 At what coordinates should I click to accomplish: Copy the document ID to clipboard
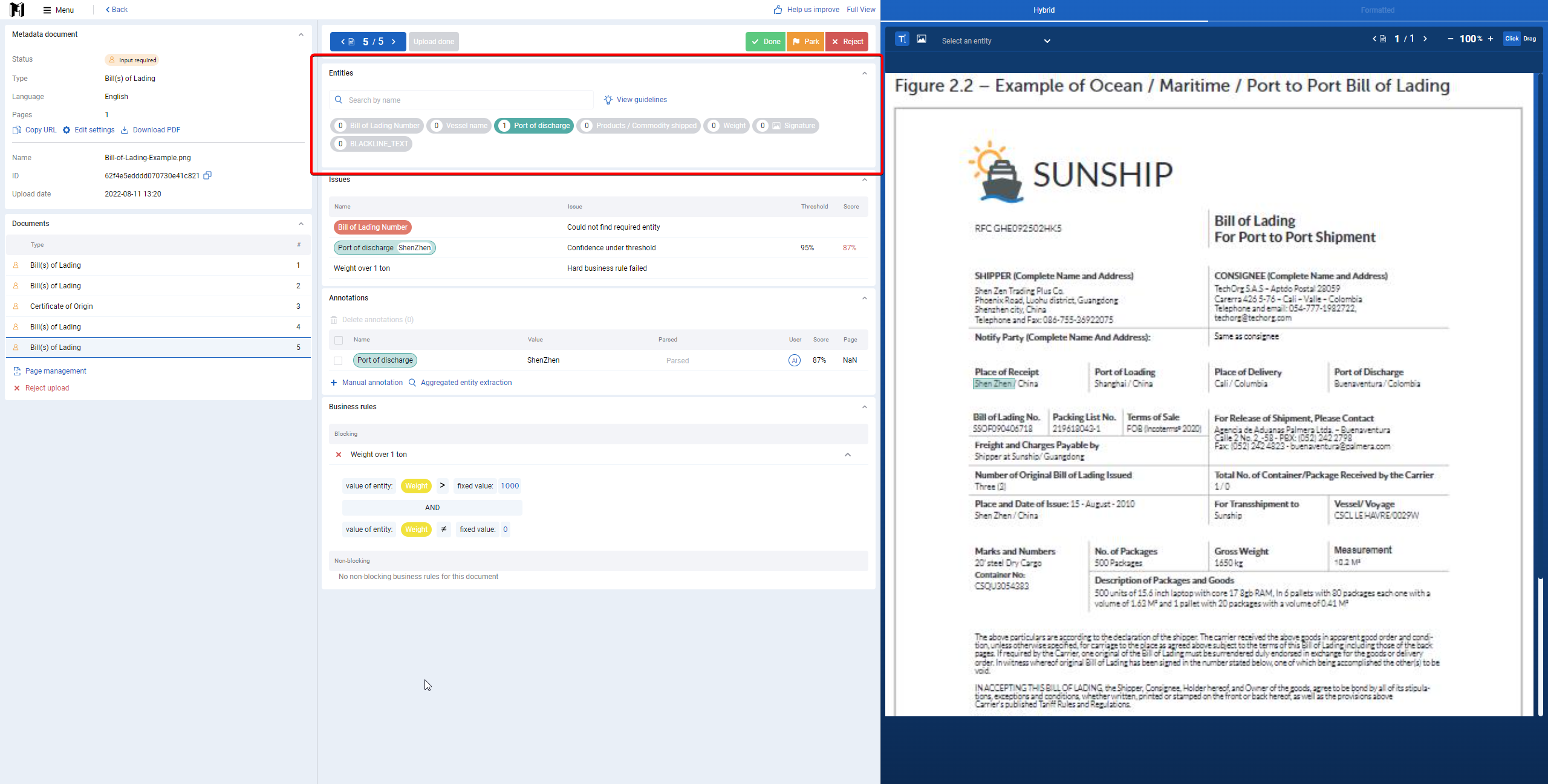tap(207, 175)
